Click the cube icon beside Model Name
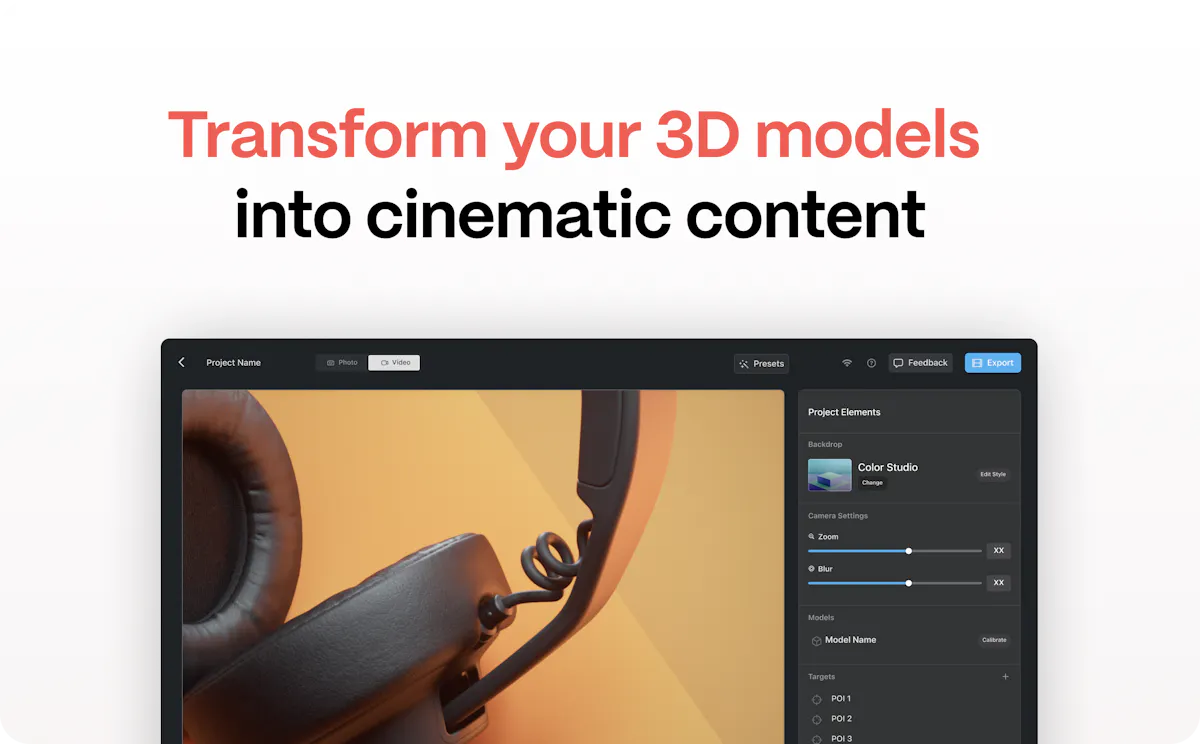1200x744 pixels. tap(816, 641)
